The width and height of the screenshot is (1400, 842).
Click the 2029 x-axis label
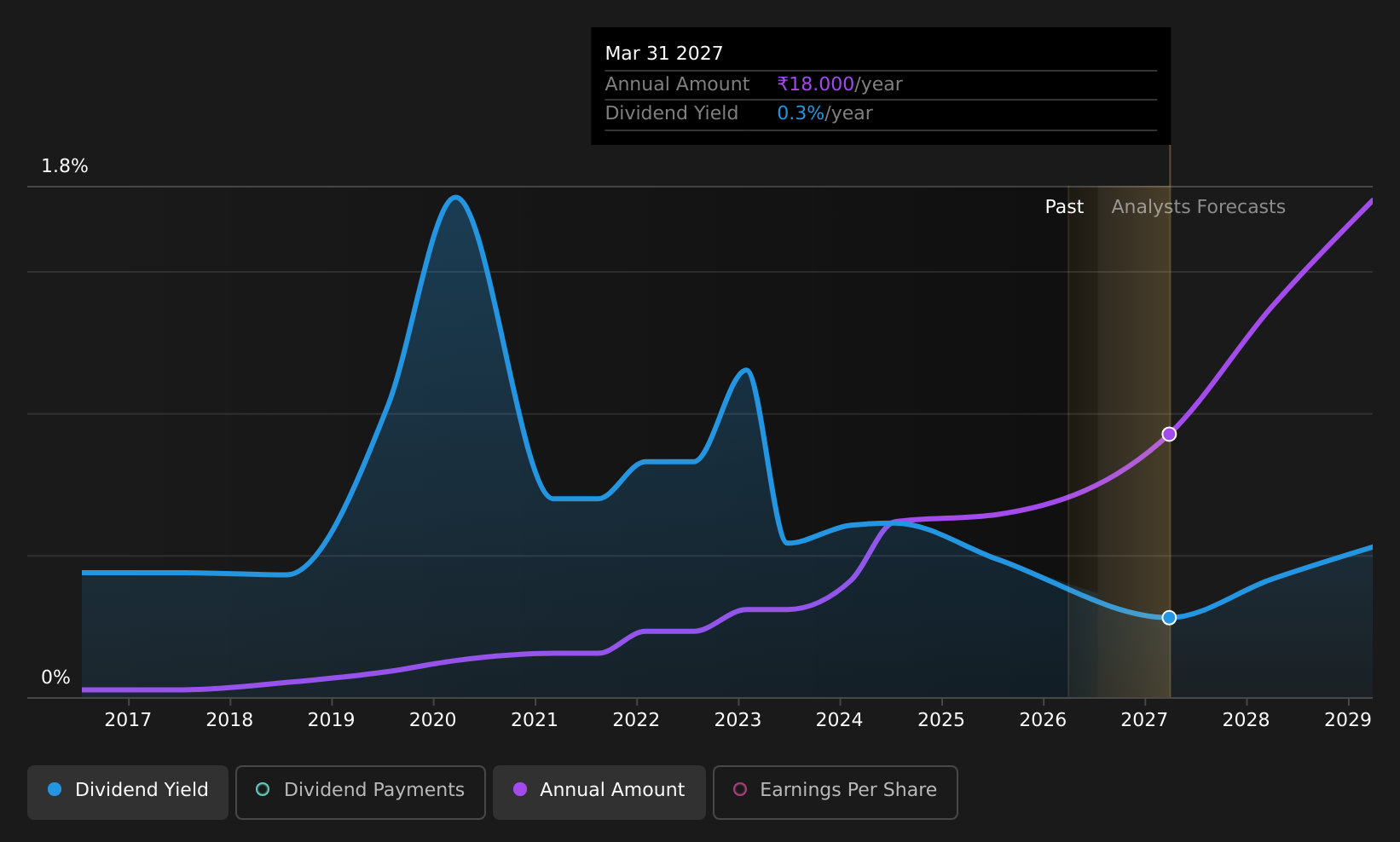[x=1348, y=720]
